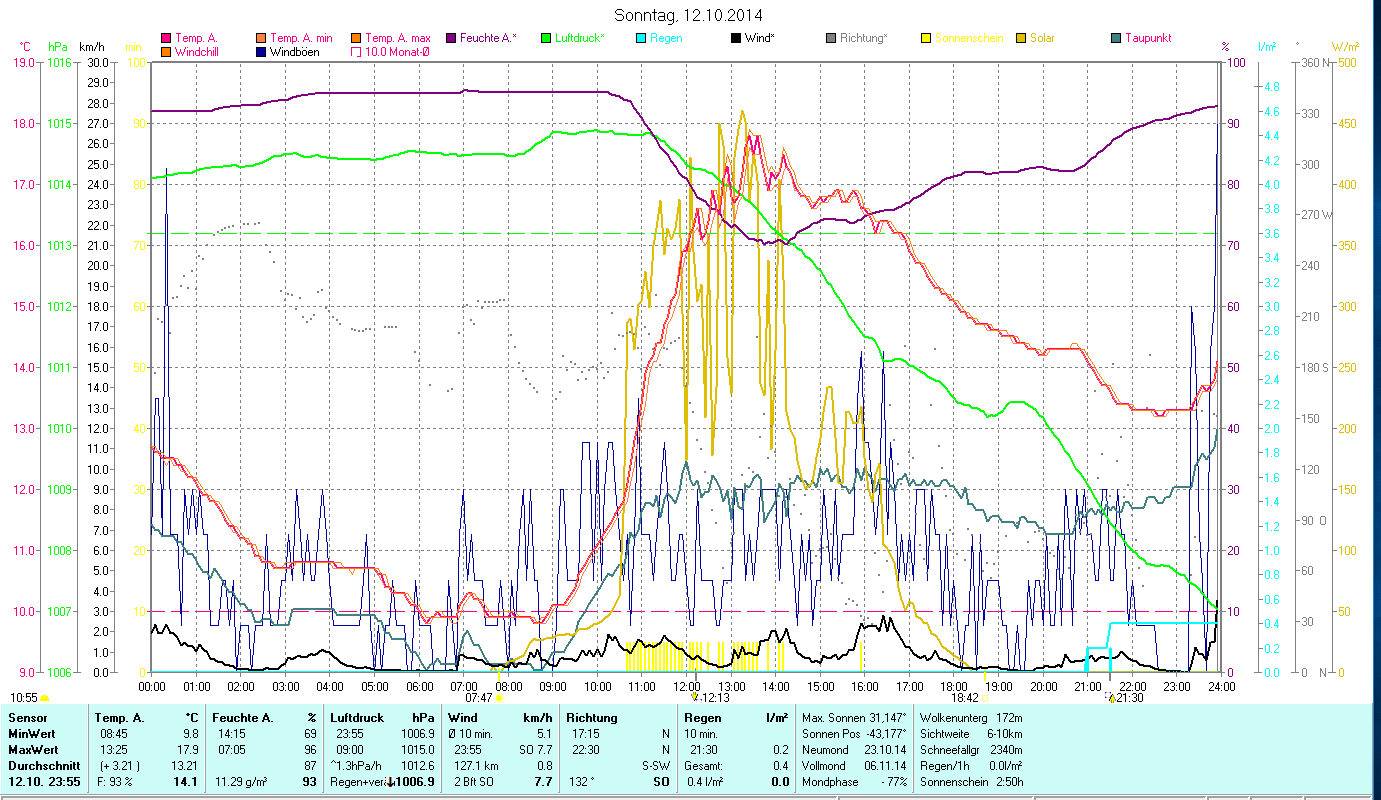The width and height of the screenshot is (1381, 800).
Task: Click the 'Max. Sonnen 31,147°' entry
Action: [854, 718]
